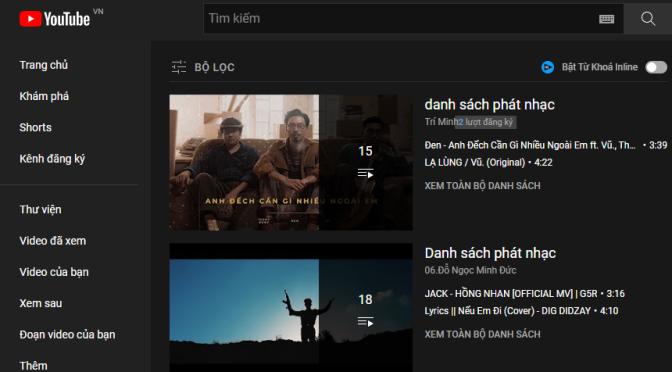The width and height of the screenshot is (672, 372).
Task: Open the on-screen keyboard icon in search bar
Action: point(606,19)
